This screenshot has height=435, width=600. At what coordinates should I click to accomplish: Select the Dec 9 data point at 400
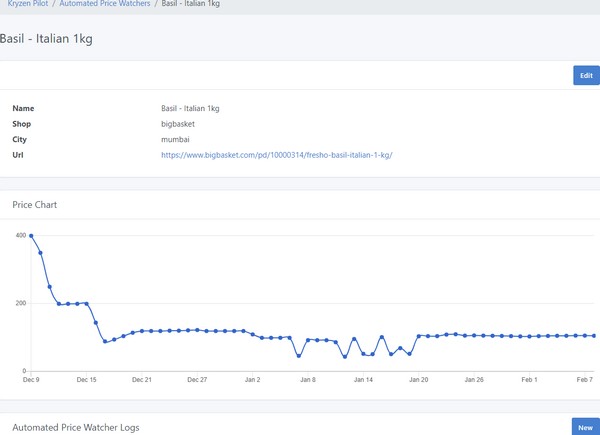(x=31, y=236)
